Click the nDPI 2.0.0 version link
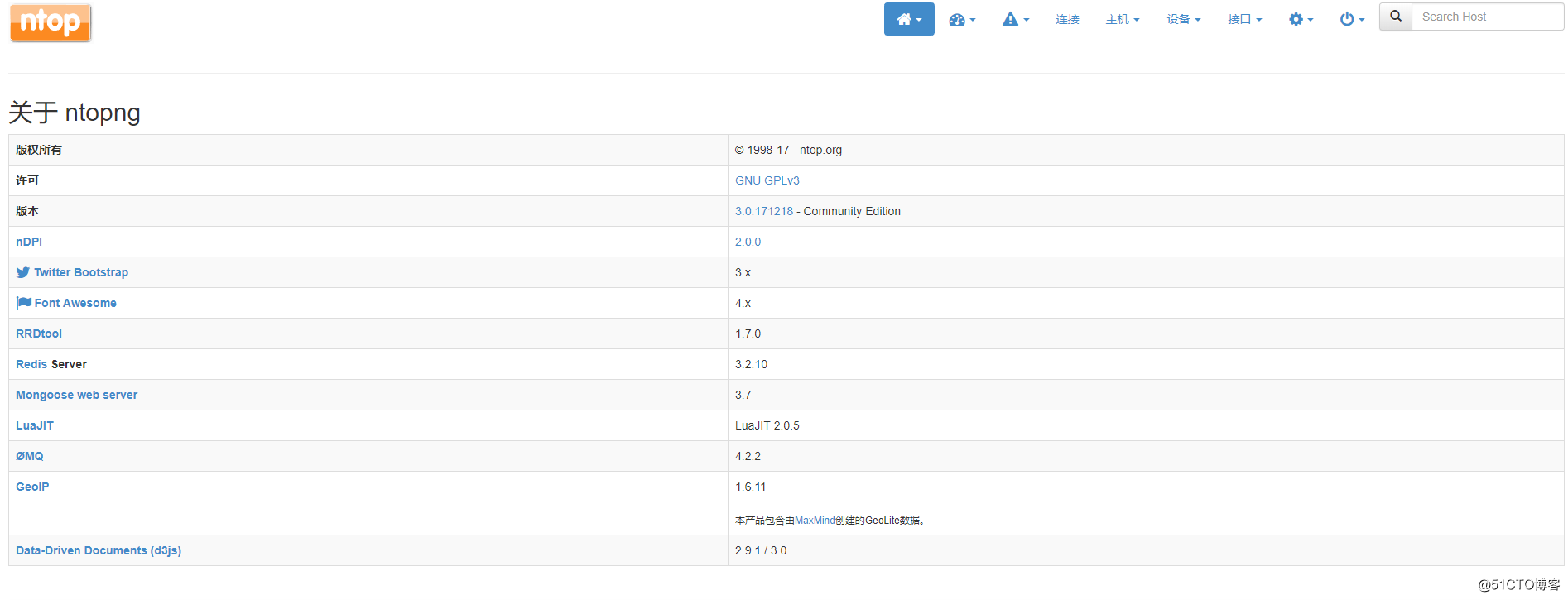This screenshot has width=1568, height=600. (x=748, y=242)
